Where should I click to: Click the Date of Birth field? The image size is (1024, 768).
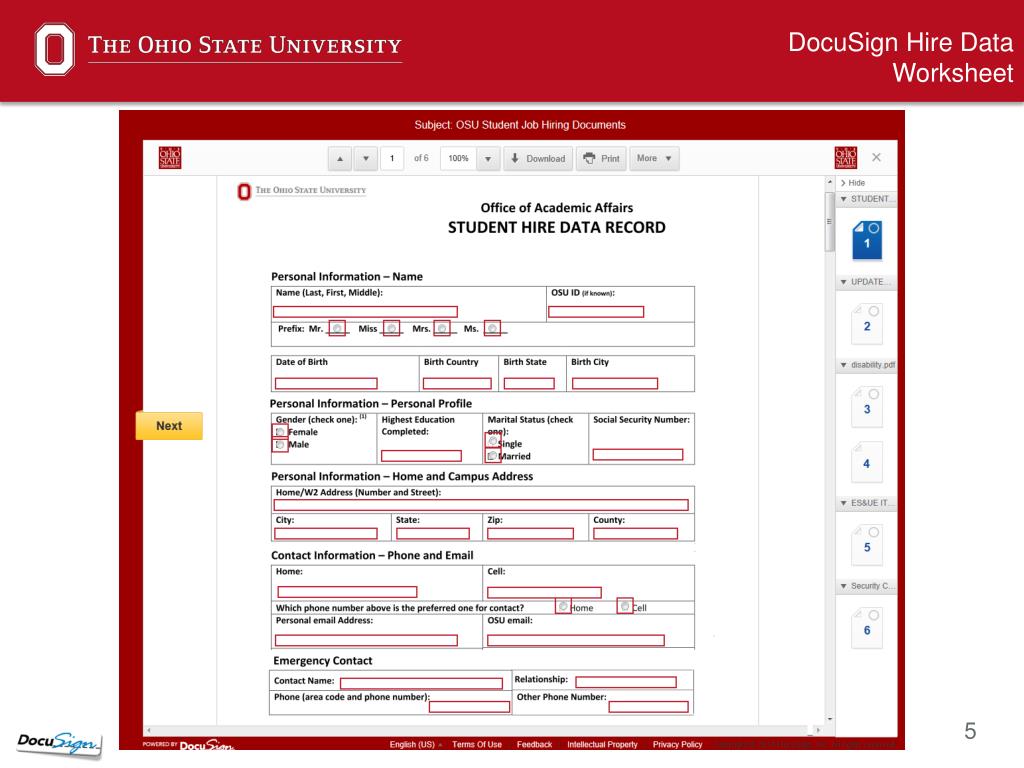coord(326,383)
